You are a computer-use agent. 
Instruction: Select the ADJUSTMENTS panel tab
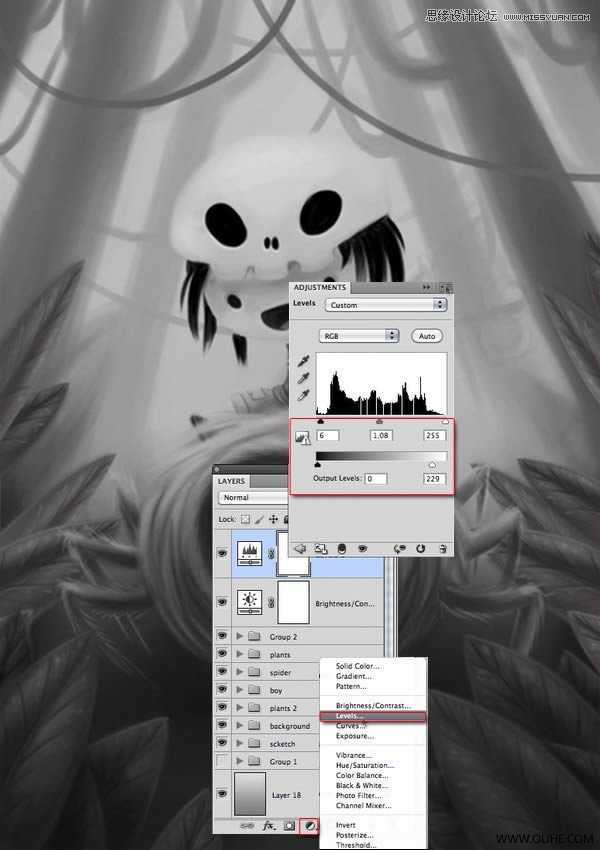320,287
